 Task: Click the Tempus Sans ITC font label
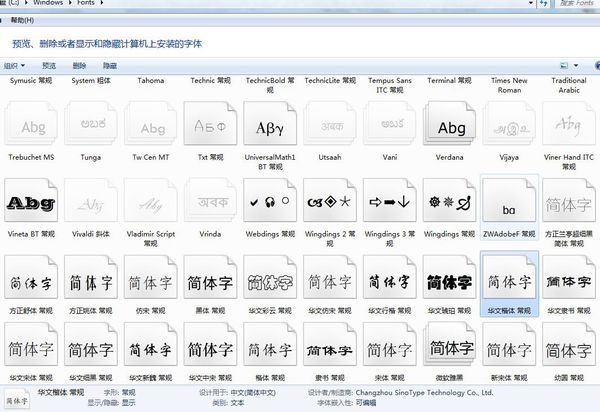coord(390,85)
